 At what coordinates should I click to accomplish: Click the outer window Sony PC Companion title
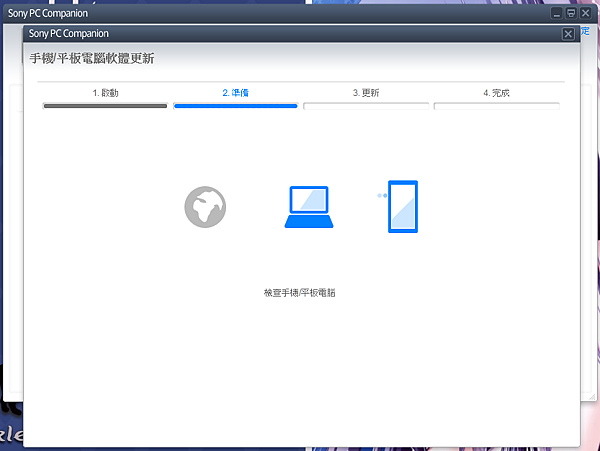(48, 13)
